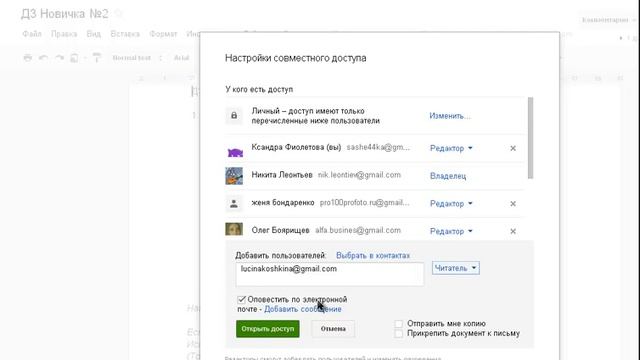Open the Читатель permission dropdown
The image size is (640, 360).
pyautogui.click(x=456, y=268)
